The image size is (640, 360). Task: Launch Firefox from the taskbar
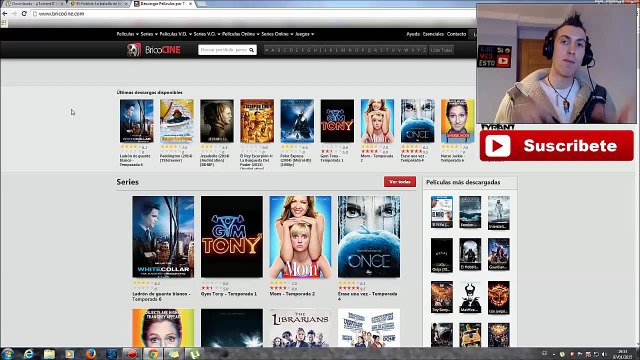coord(91,353)
